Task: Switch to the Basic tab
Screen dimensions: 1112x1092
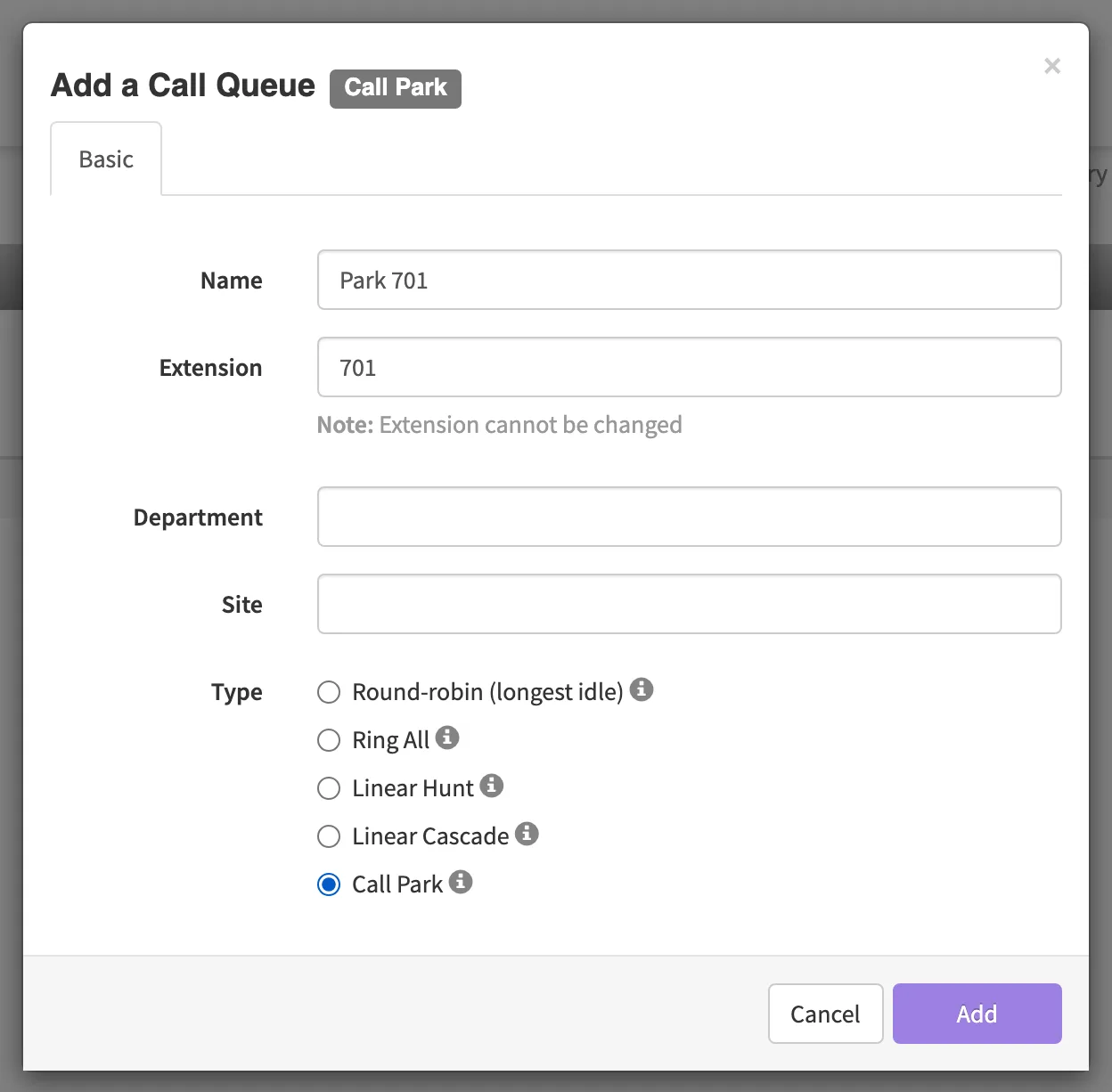Action: click(x=106, y=159)
